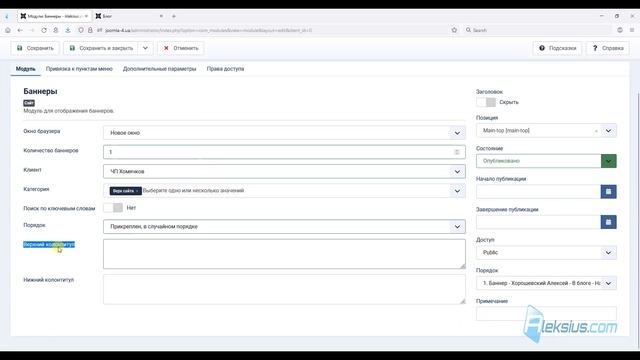The width and height of the screenshot is (640, 360).
Task: Open the browser downloads icon
Action: [x=68, y=30]
